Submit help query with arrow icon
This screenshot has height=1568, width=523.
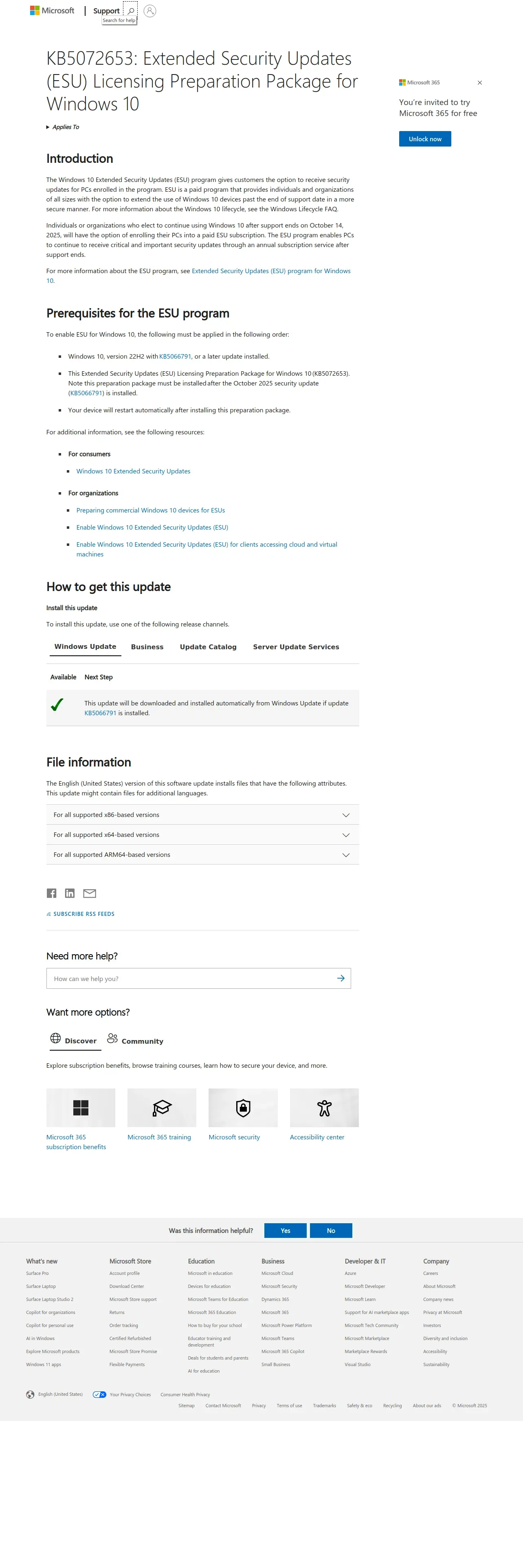coord(341,978)
